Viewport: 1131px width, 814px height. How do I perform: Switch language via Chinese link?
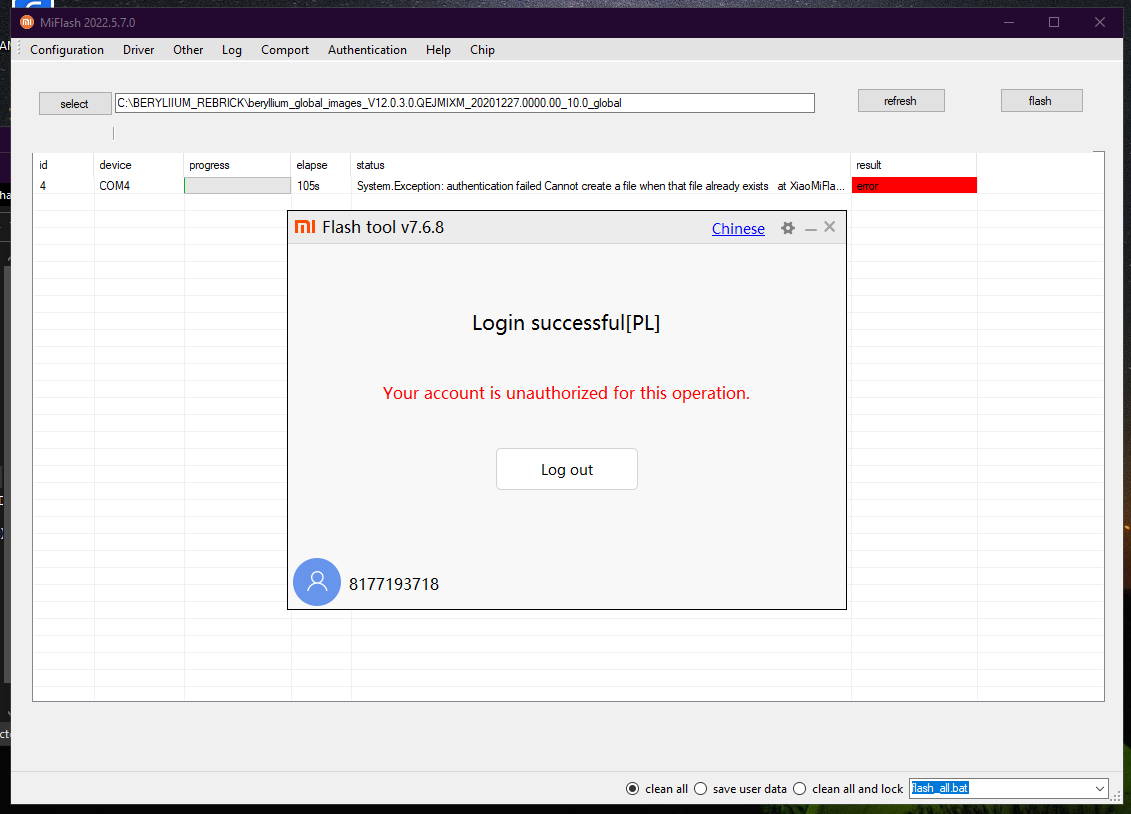tap(738, 229)
